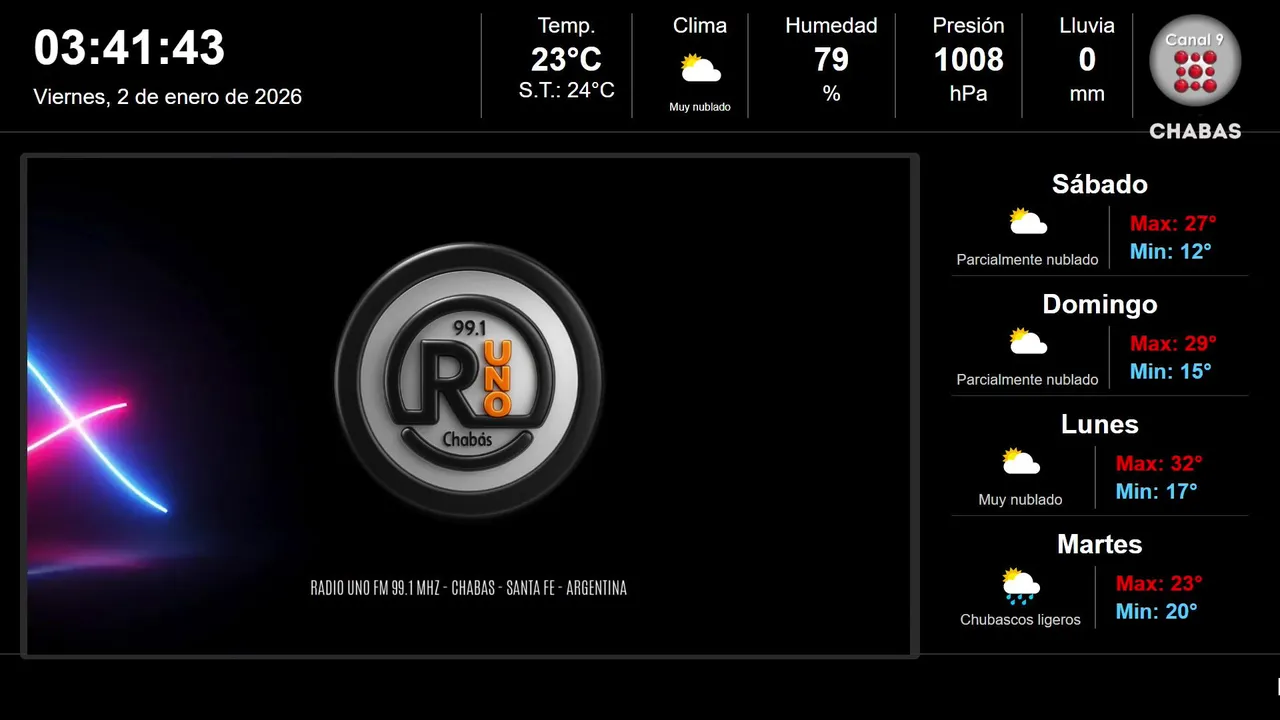Click the Chubascos ligeros caption

[1020, 620]
